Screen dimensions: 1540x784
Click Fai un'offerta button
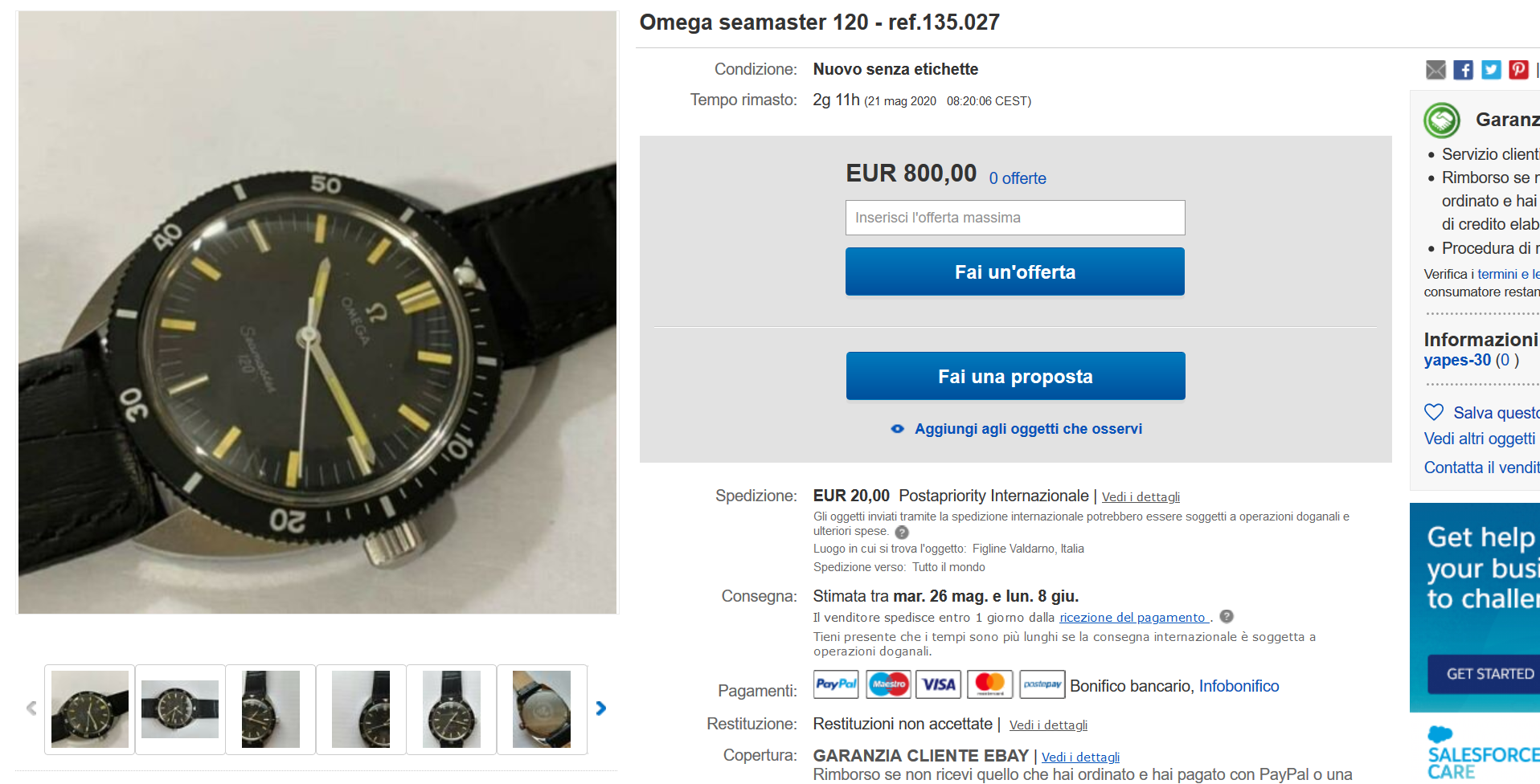tap(1015, 272)
